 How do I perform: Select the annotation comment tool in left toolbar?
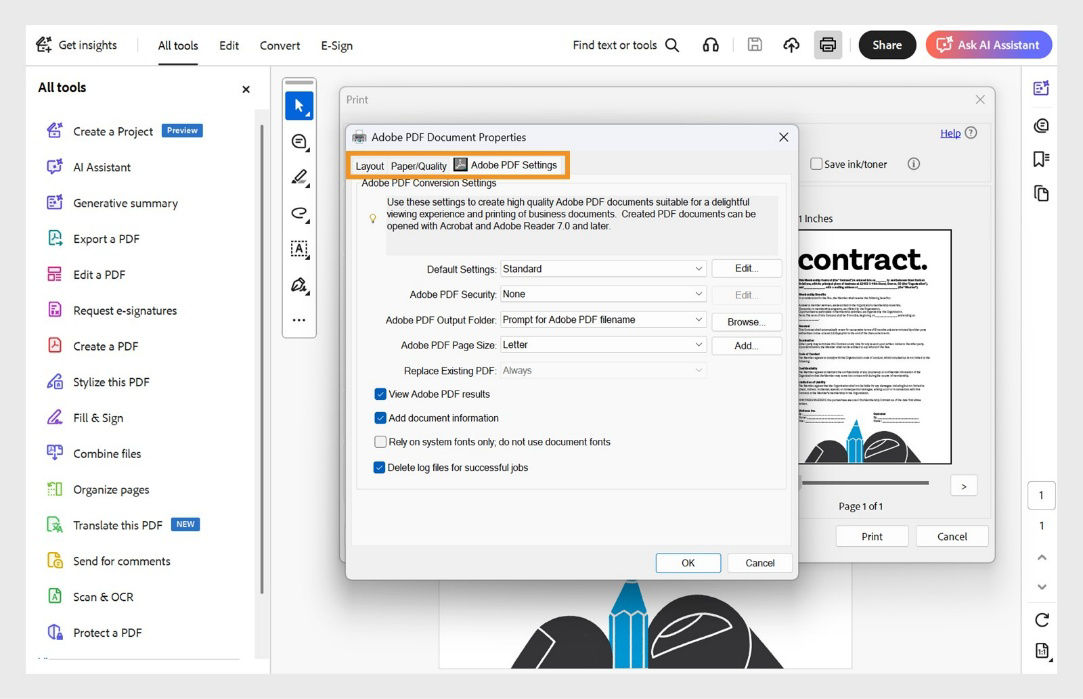pyautogui.click(x=298, y=141)
